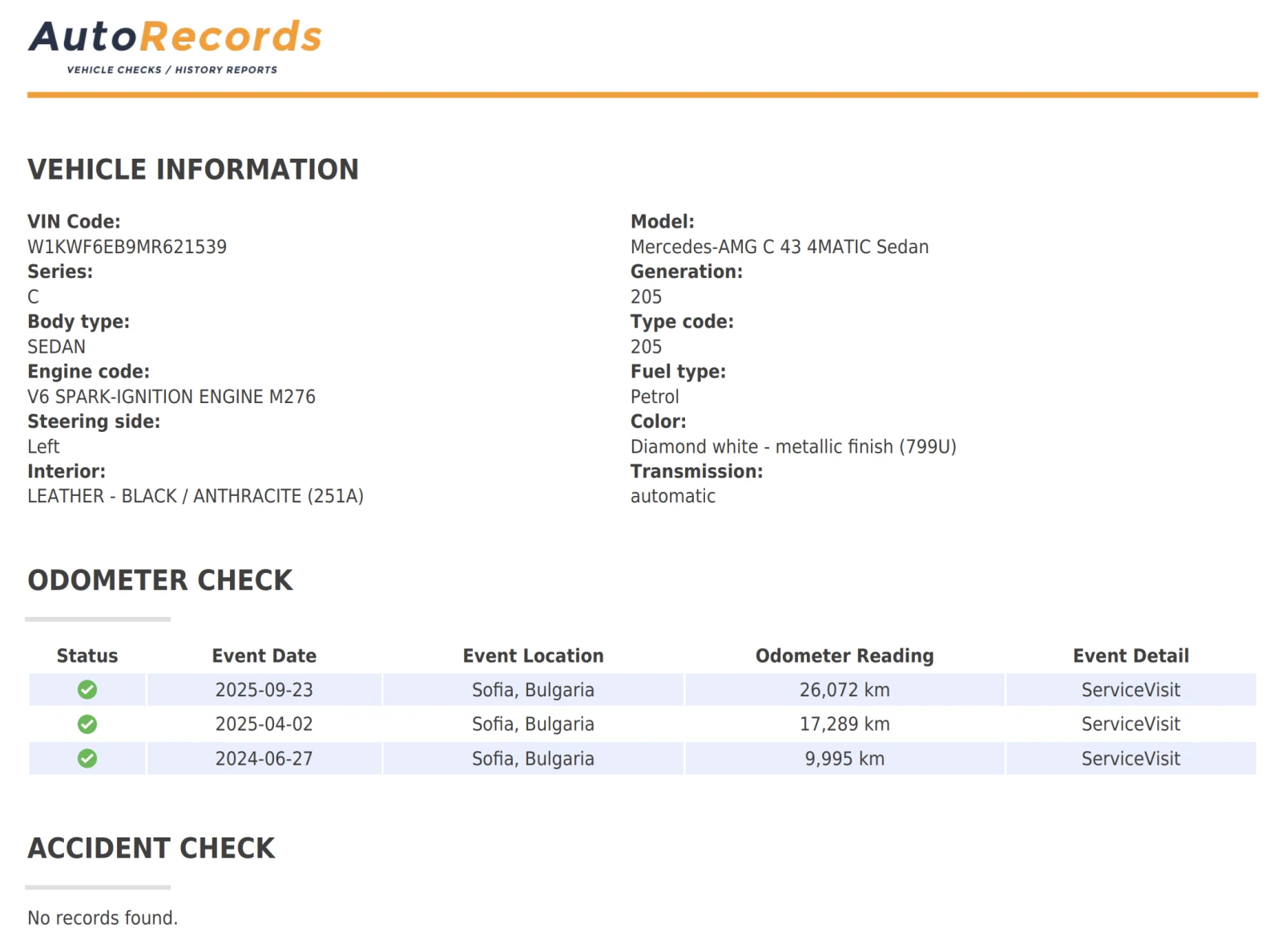The height and width of the screenshot is (952, 1282).
Task: Click the Event Detail column header
Action: tap(1131, 656)
